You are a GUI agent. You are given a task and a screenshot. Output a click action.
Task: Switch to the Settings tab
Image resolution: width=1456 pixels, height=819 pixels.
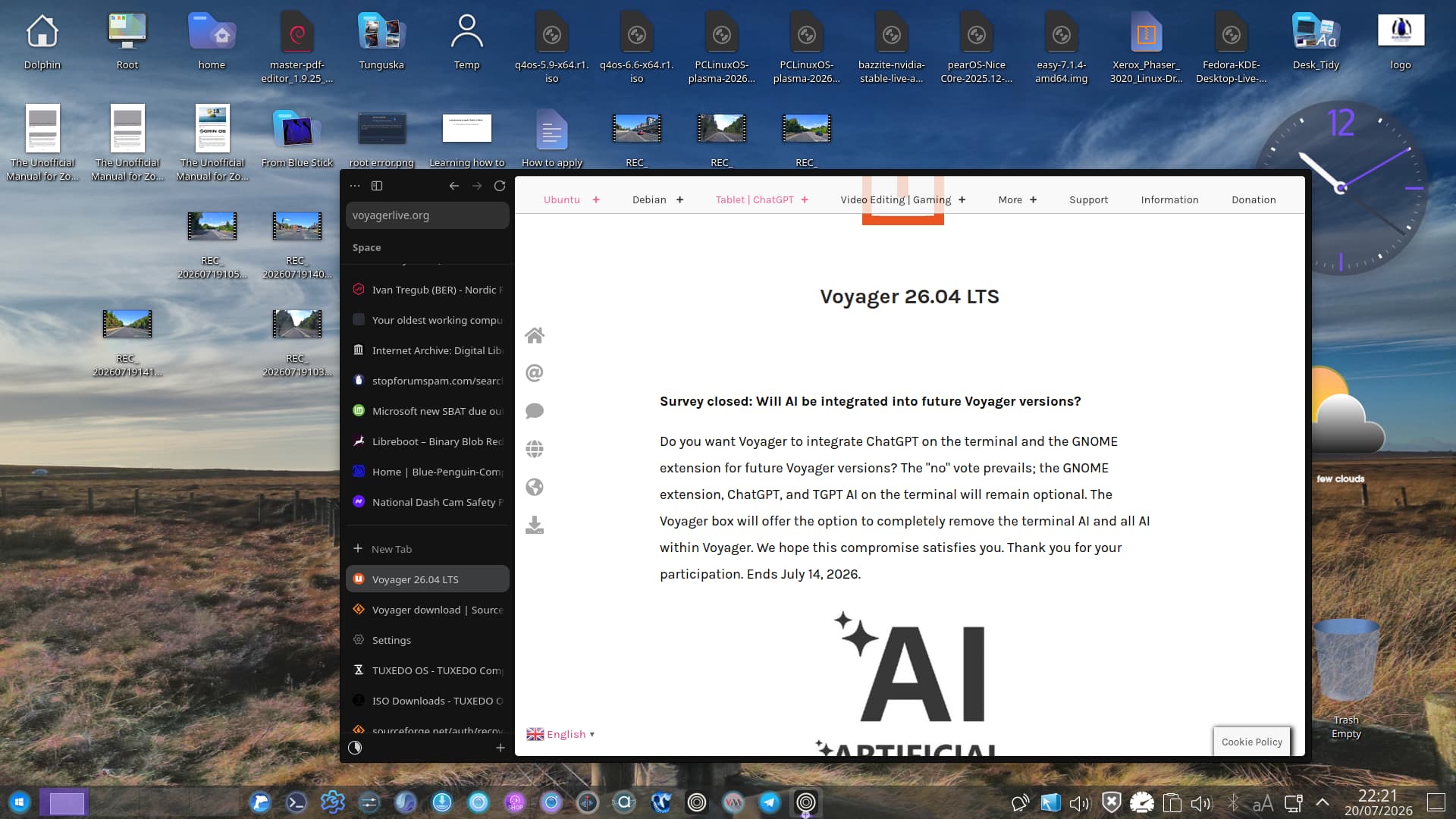point(428,640)
